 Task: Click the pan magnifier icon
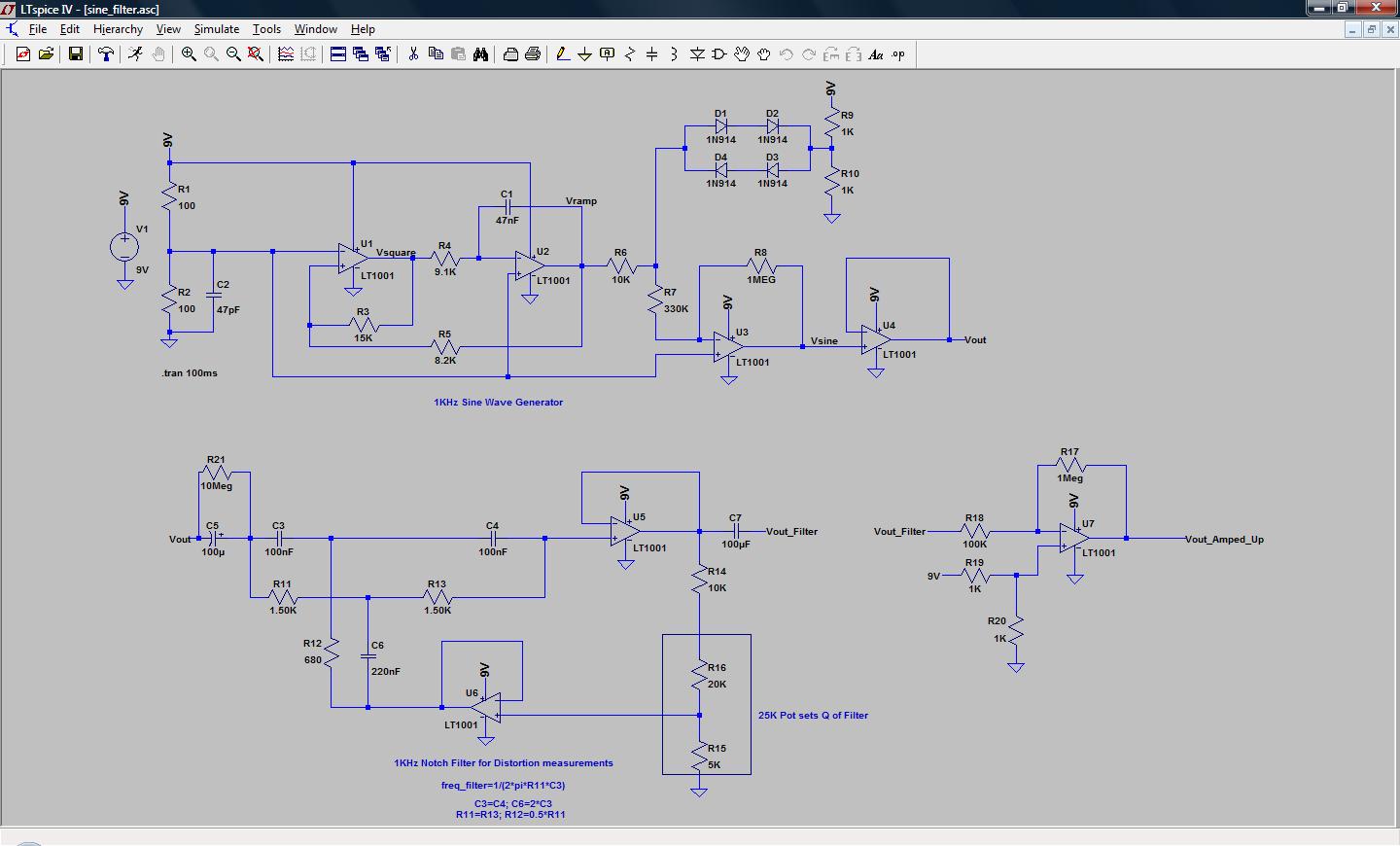[211, 54]
